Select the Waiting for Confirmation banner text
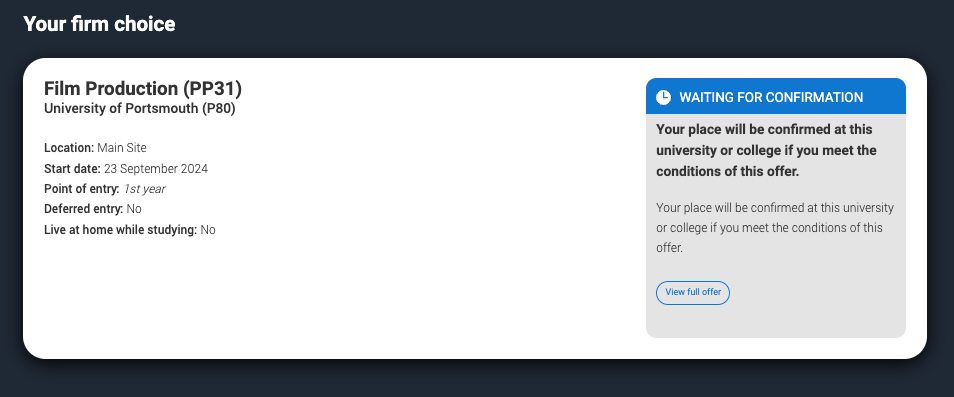The image size is (954, 397). pyautogui.click(x=771, y=97)
